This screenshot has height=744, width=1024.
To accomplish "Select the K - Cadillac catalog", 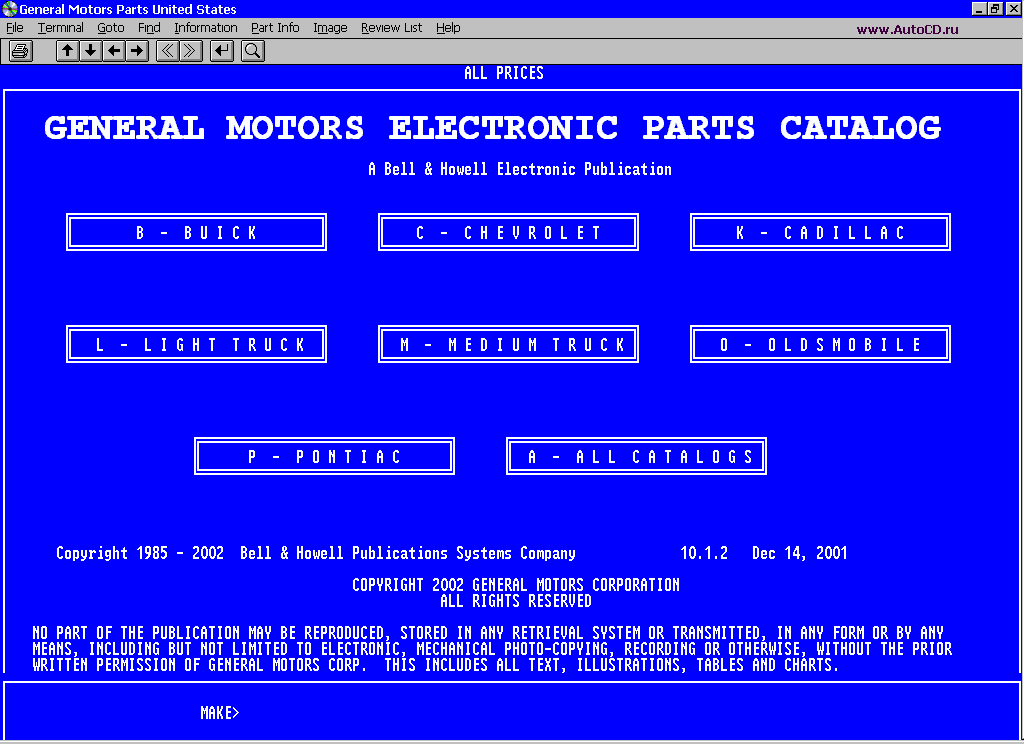I will tap(821, 233).
